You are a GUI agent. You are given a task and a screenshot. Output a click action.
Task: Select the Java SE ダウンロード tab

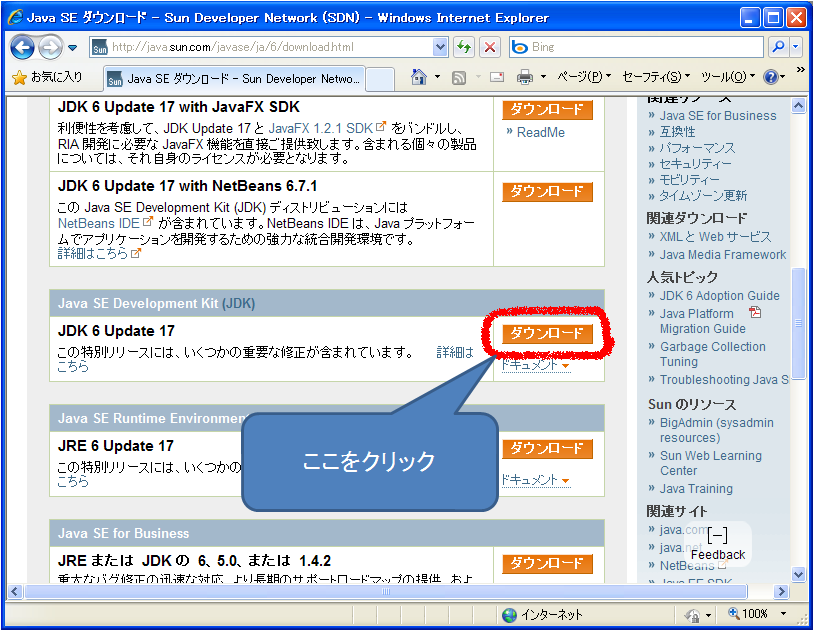pyautogui.click(x=234, y=79)
